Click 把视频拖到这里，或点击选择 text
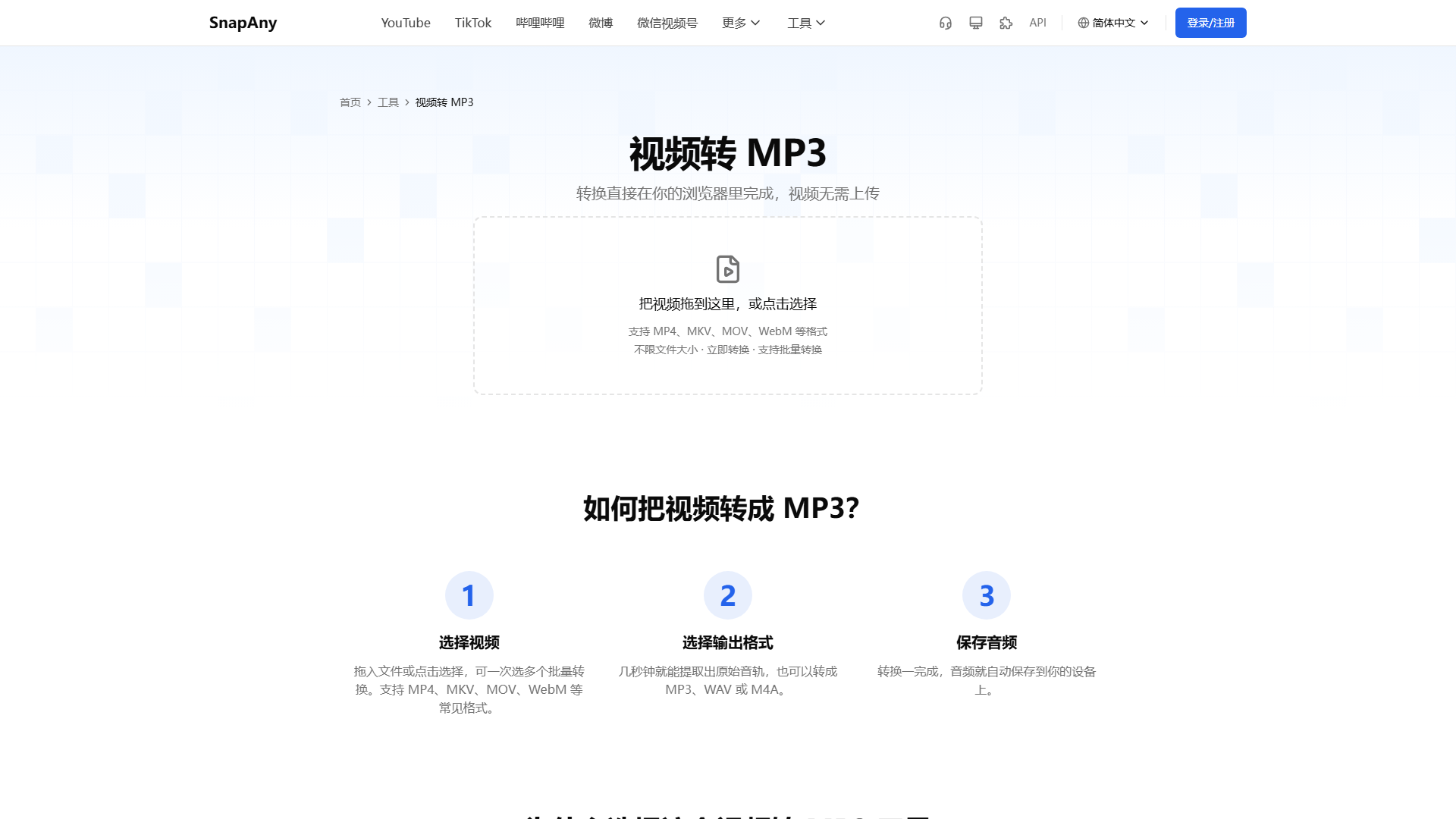 [x=728, y=304]
